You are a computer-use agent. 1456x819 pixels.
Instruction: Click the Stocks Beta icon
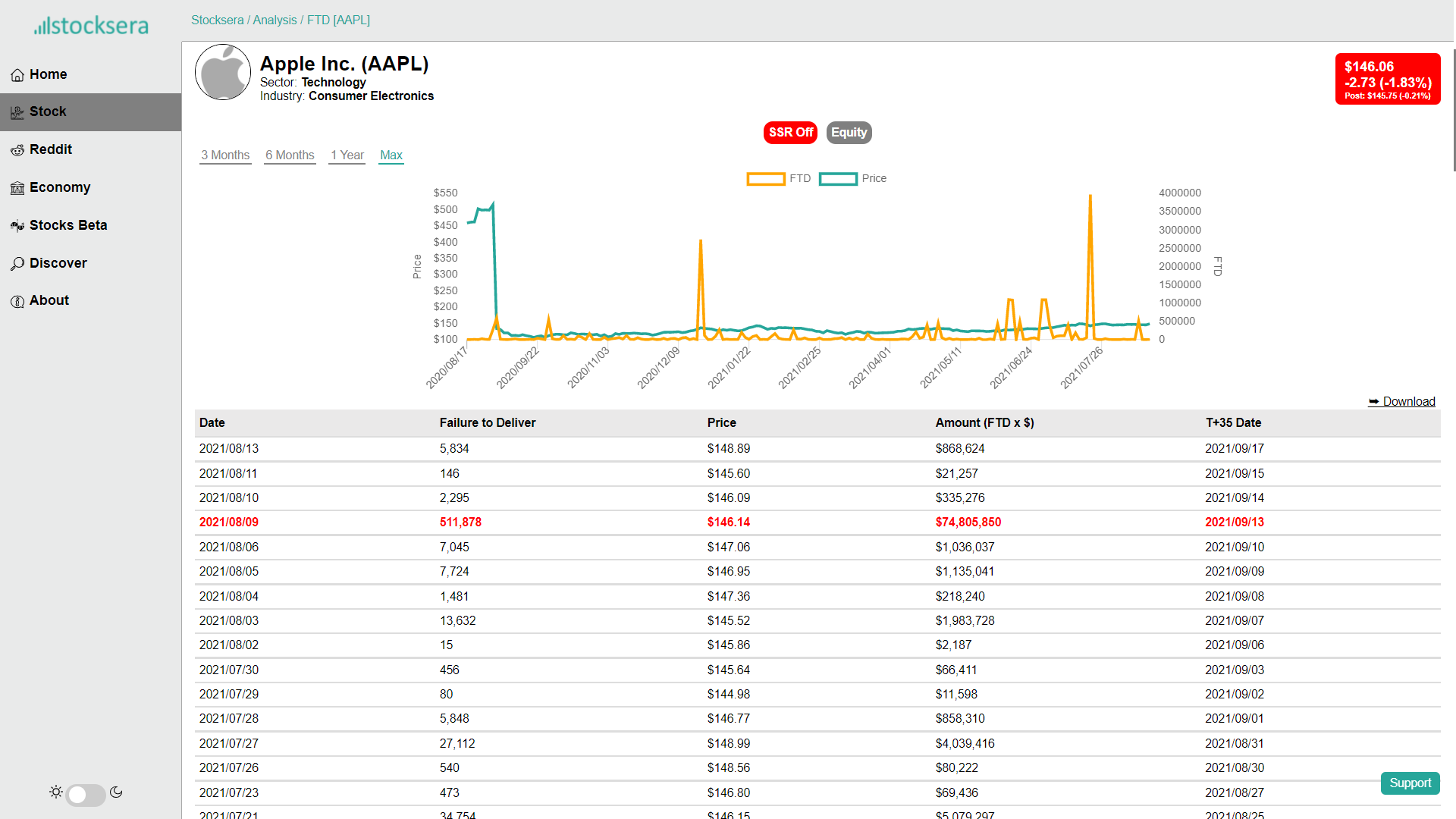click(x=17, y=226)
